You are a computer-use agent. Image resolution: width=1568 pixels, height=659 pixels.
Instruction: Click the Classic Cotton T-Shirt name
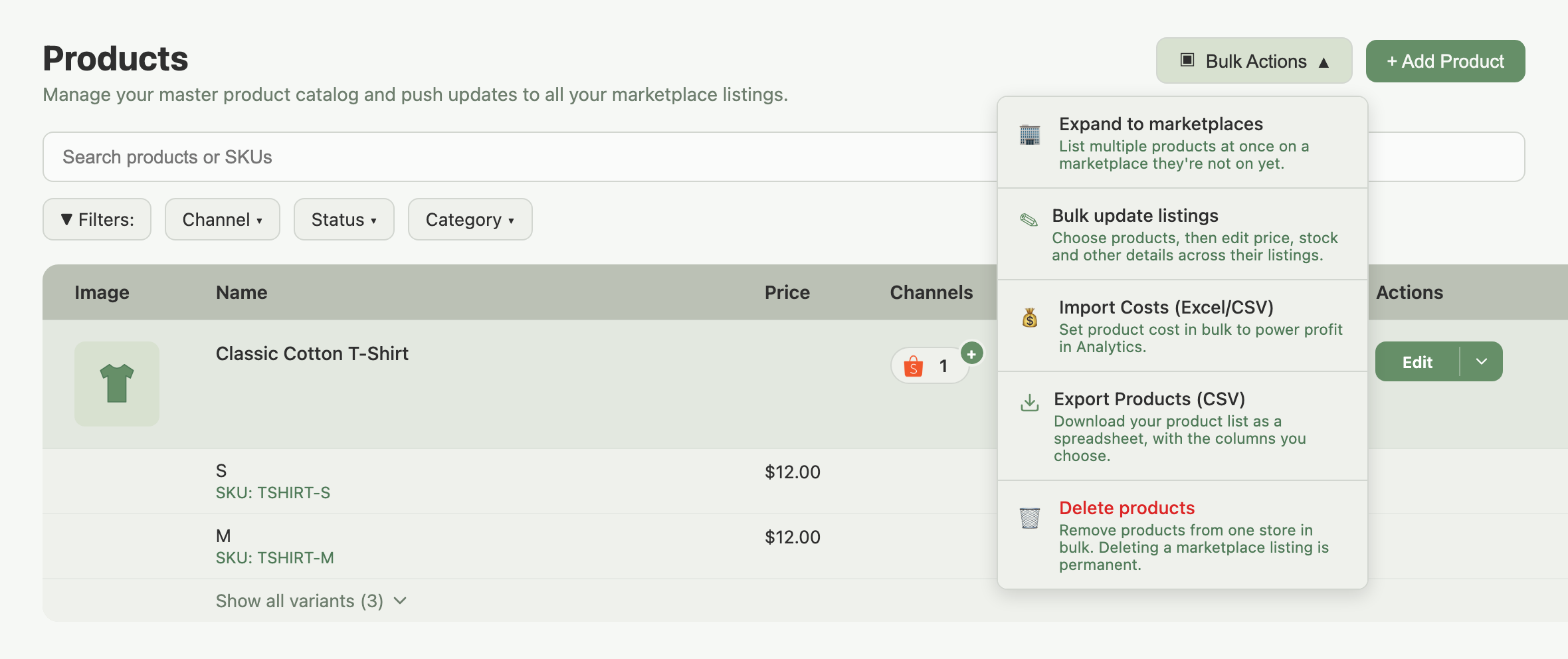click(x=312, y=353)
